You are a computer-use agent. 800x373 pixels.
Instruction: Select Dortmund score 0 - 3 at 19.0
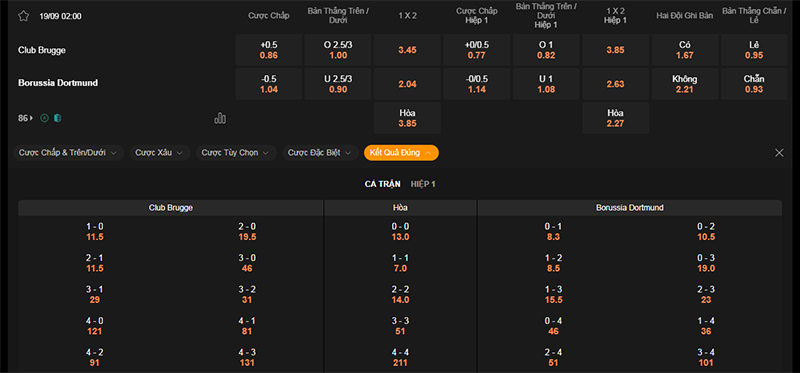coord(706,263)
